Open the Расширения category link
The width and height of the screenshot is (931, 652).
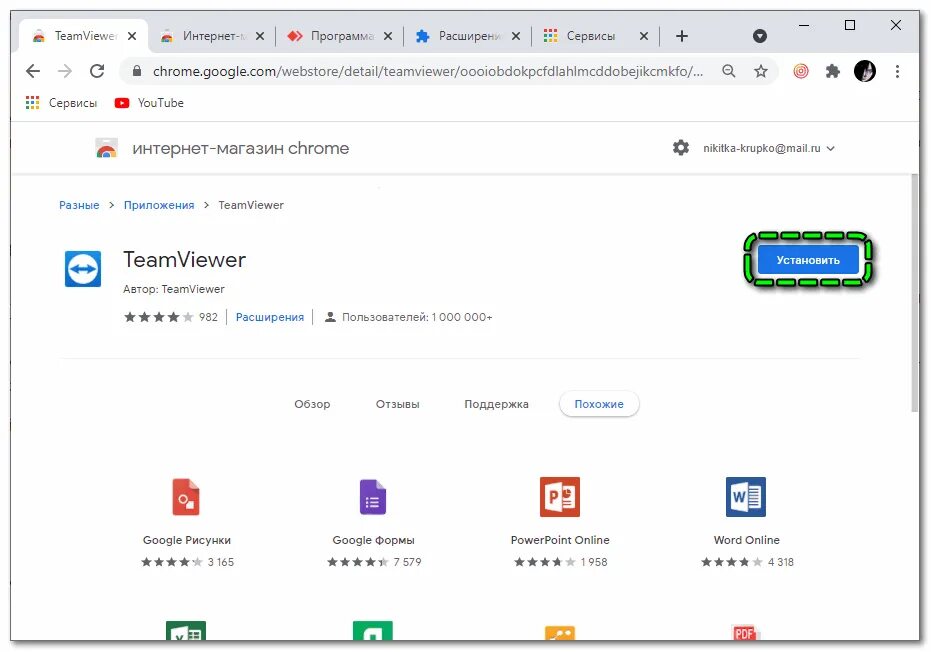[270, 317]
